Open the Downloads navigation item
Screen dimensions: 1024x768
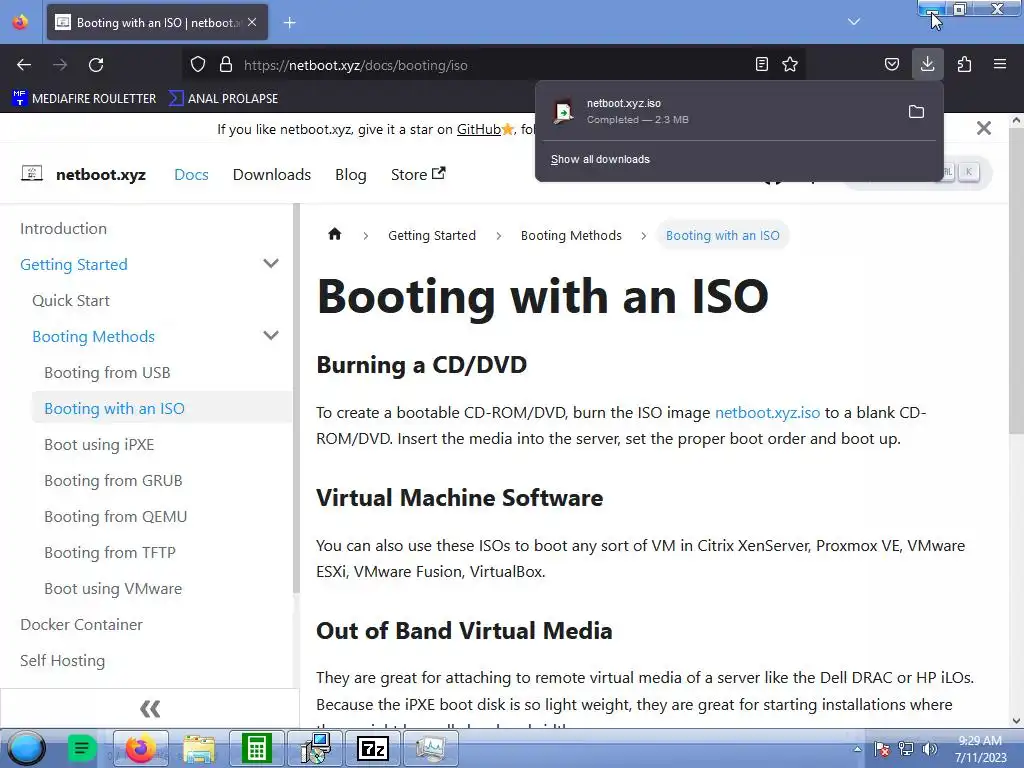(272, 174)
